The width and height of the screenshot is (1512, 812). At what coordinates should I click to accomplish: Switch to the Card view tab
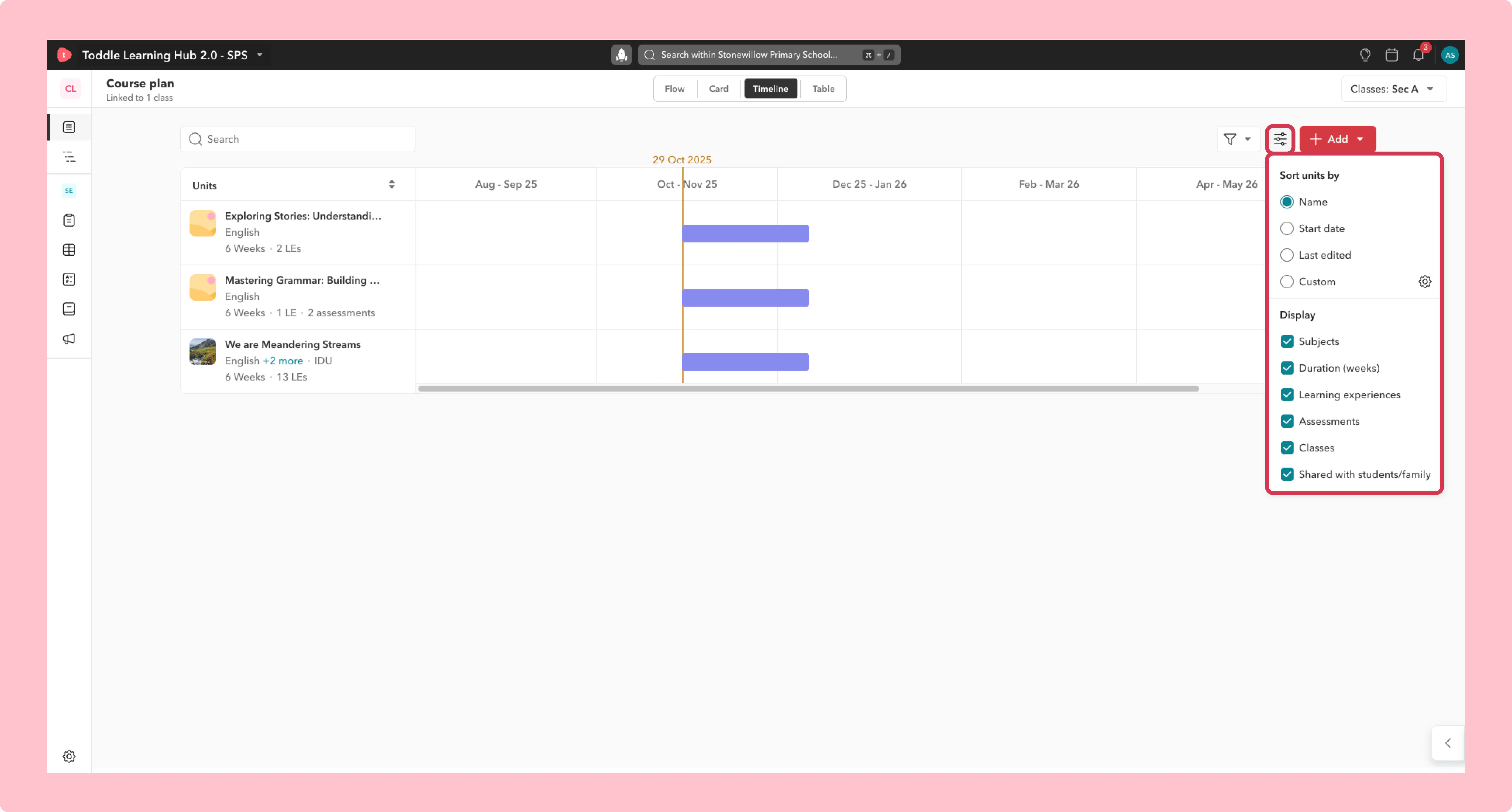pos(718,89)
